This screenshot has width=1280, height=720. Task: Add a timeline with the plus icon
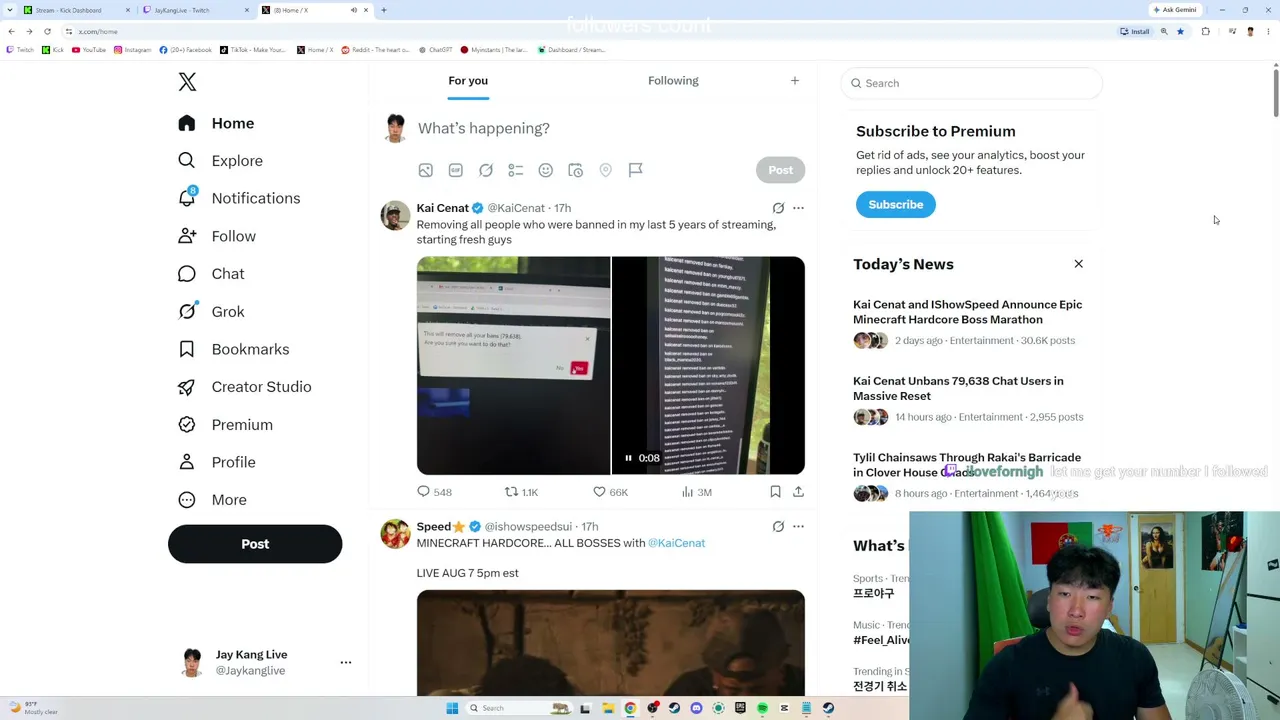tap(795, 81)
